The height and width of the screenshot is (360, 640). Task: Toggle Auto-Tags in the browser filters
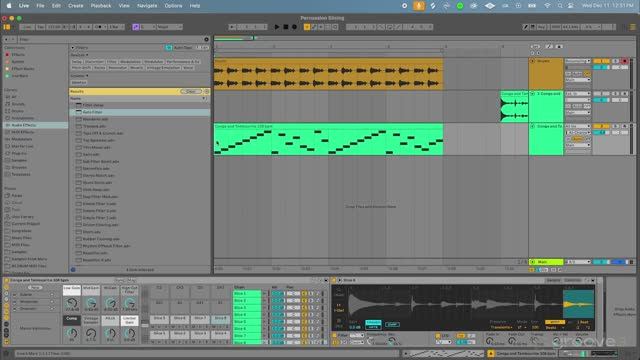(x=169, y=48)
